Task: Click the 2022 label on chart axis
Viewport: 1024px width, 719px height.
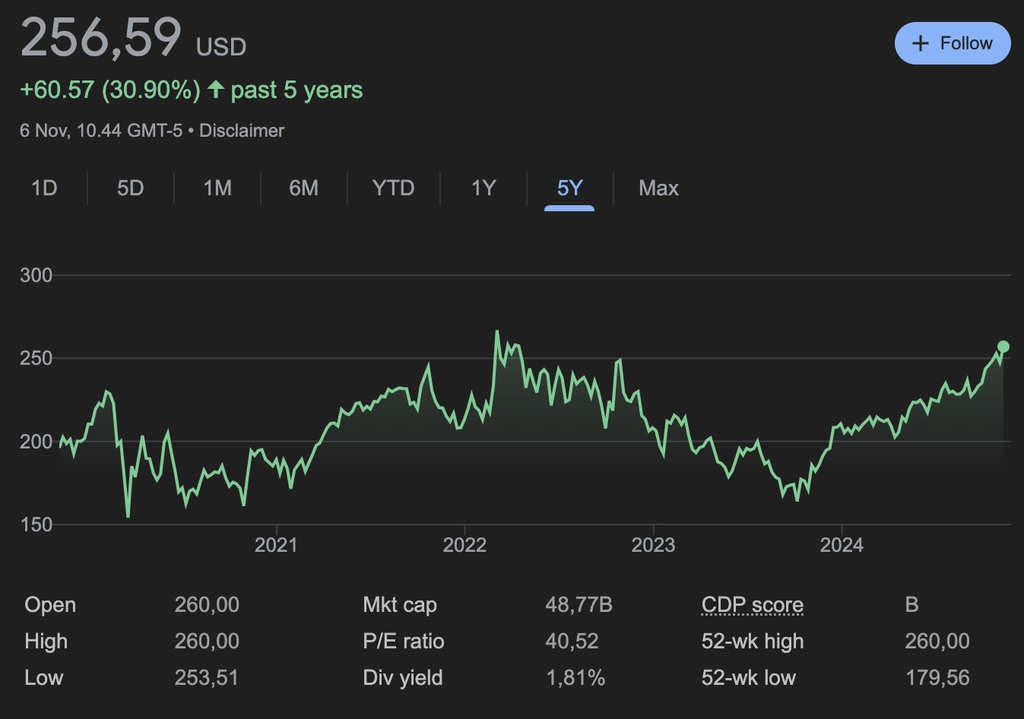Action: pyautogui.click(x=464, y=545)
